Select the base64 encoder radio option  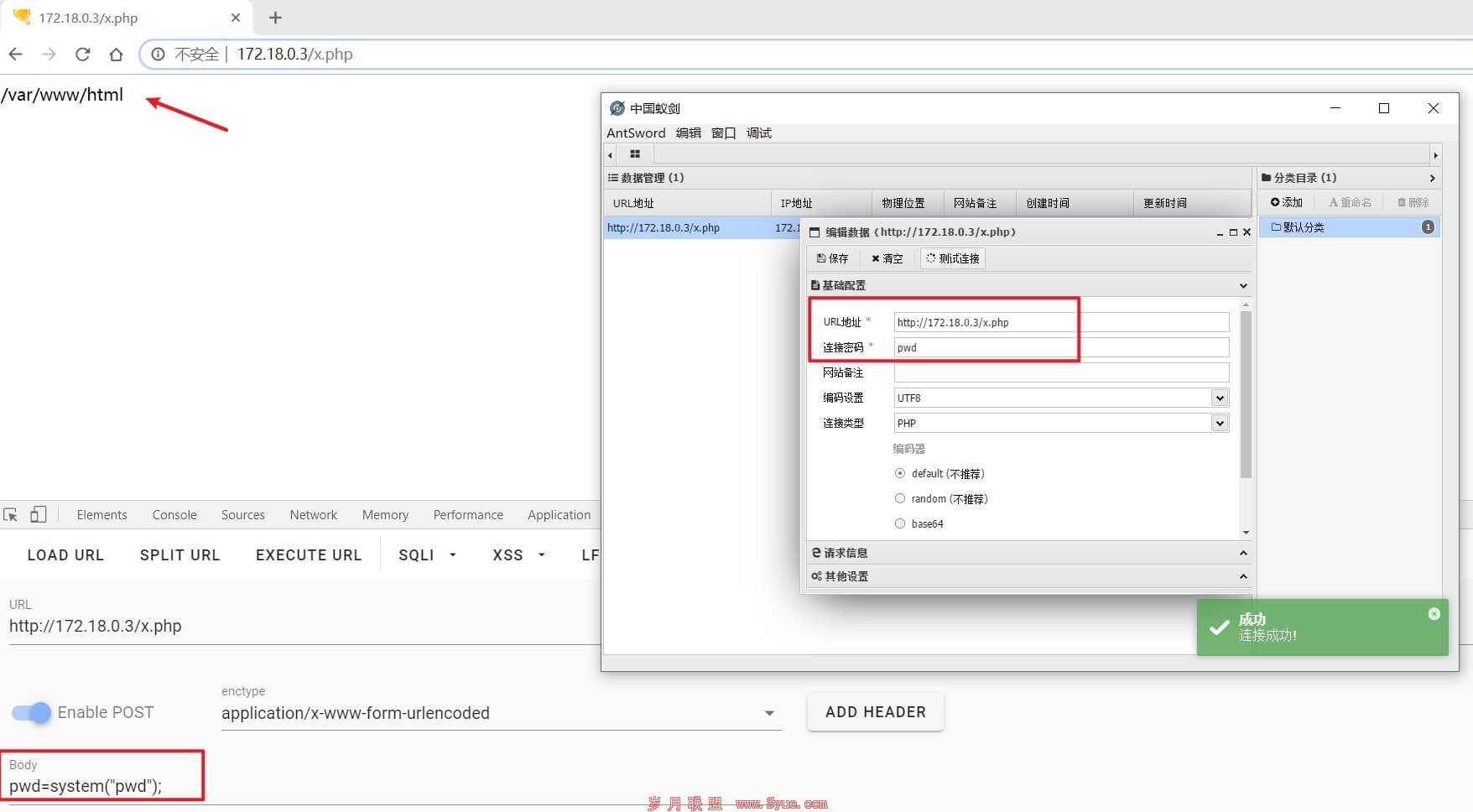[900, 524]
